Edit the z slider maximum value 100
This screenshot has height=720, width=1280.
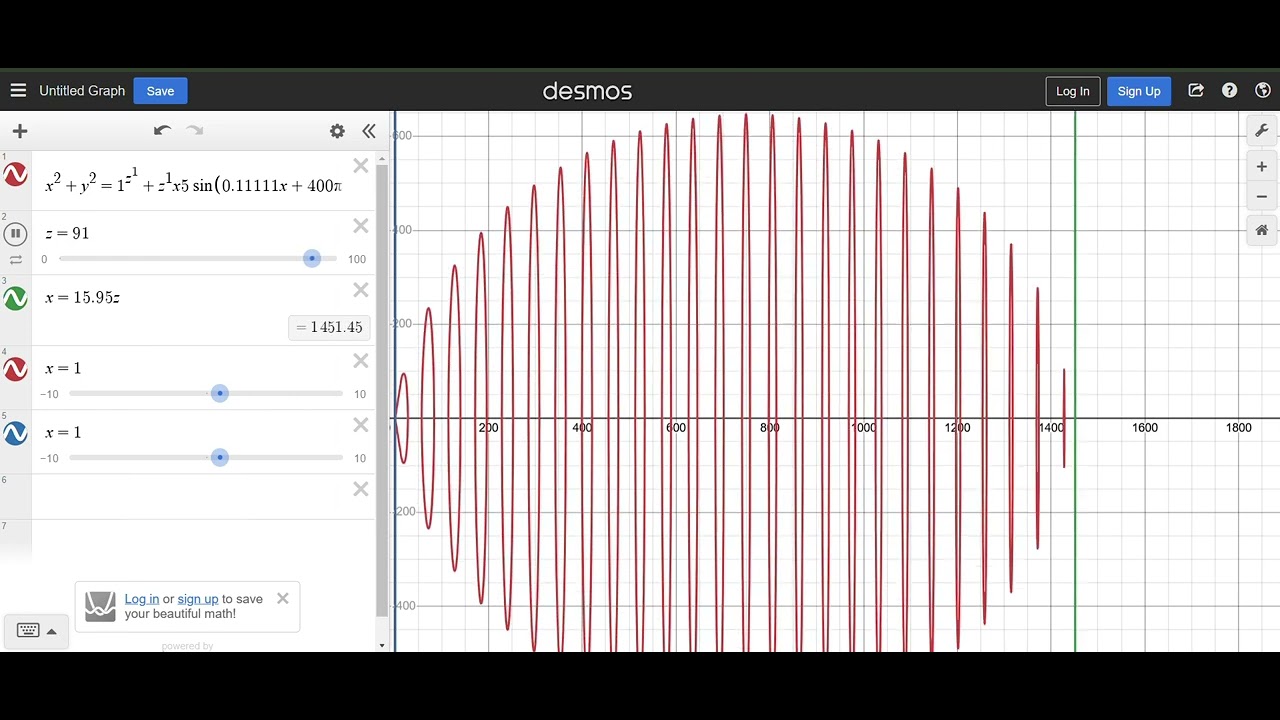click(x=357, y=259)
